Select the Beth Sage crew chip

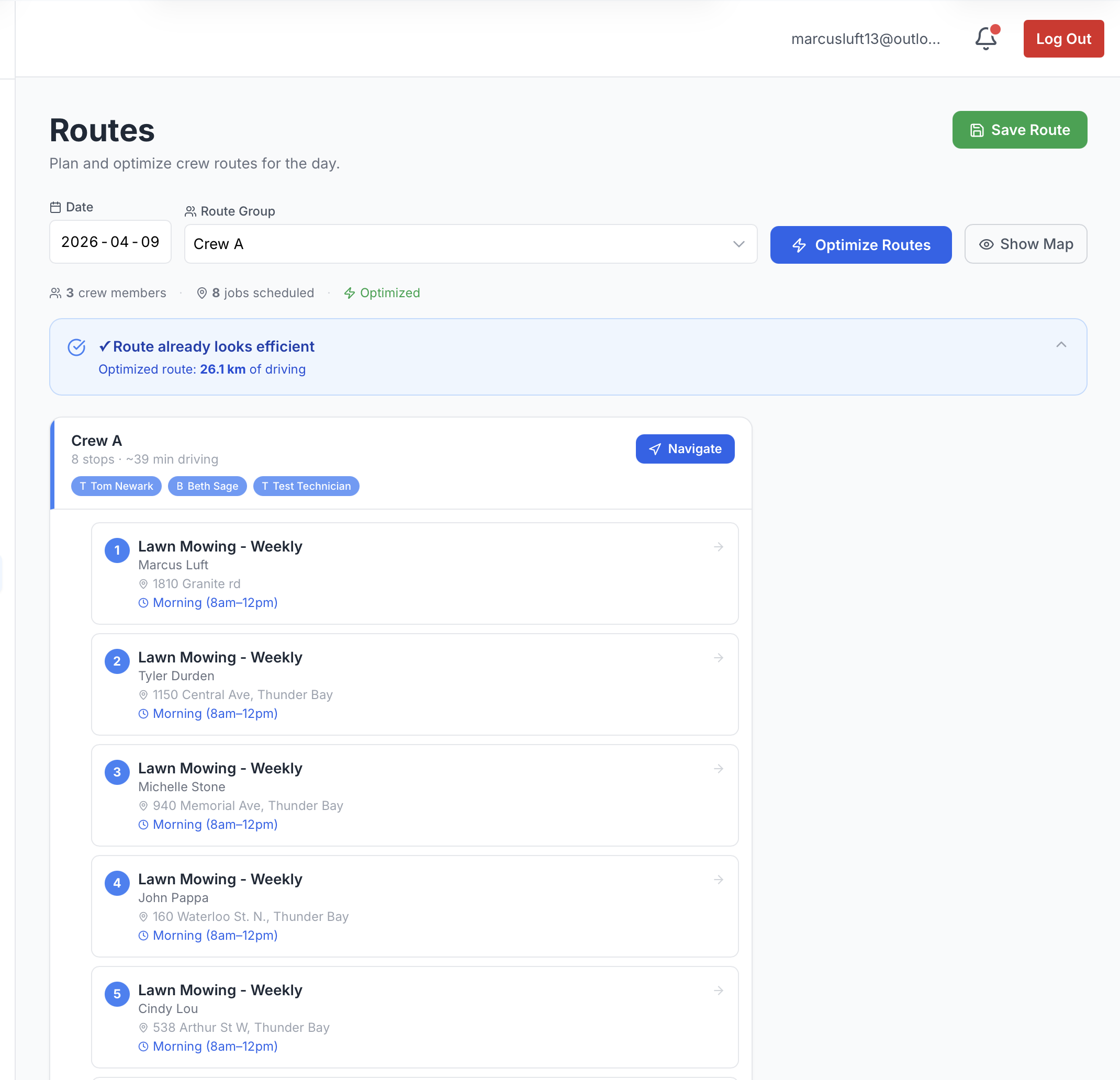(207, 486)
